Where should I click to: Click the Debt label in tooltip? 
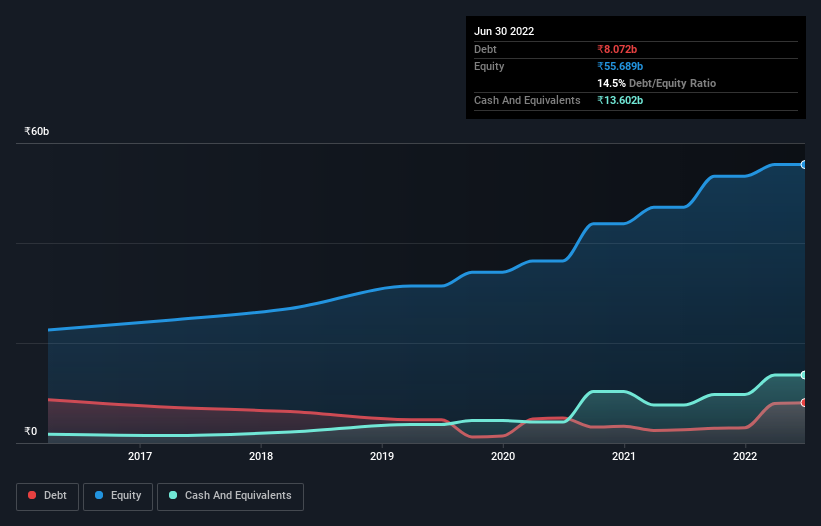click(485, 49)
